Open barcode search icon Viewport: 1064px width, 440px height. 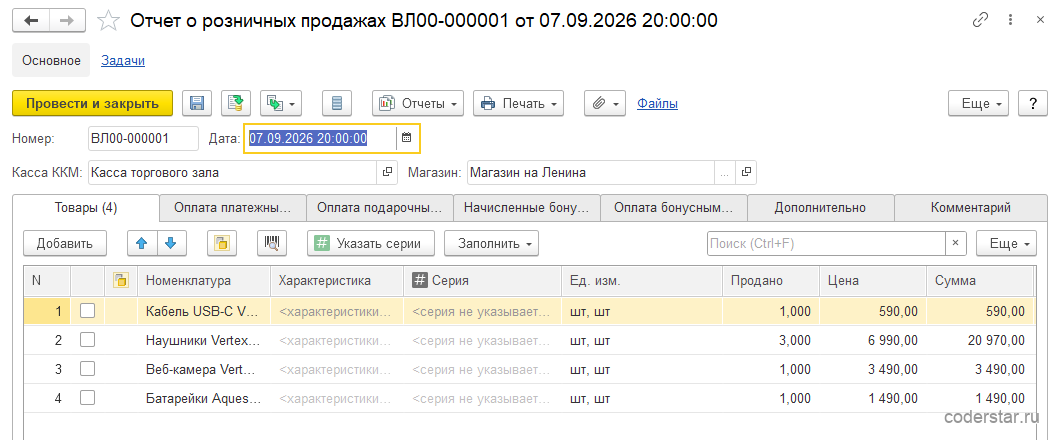pos(273,243)
